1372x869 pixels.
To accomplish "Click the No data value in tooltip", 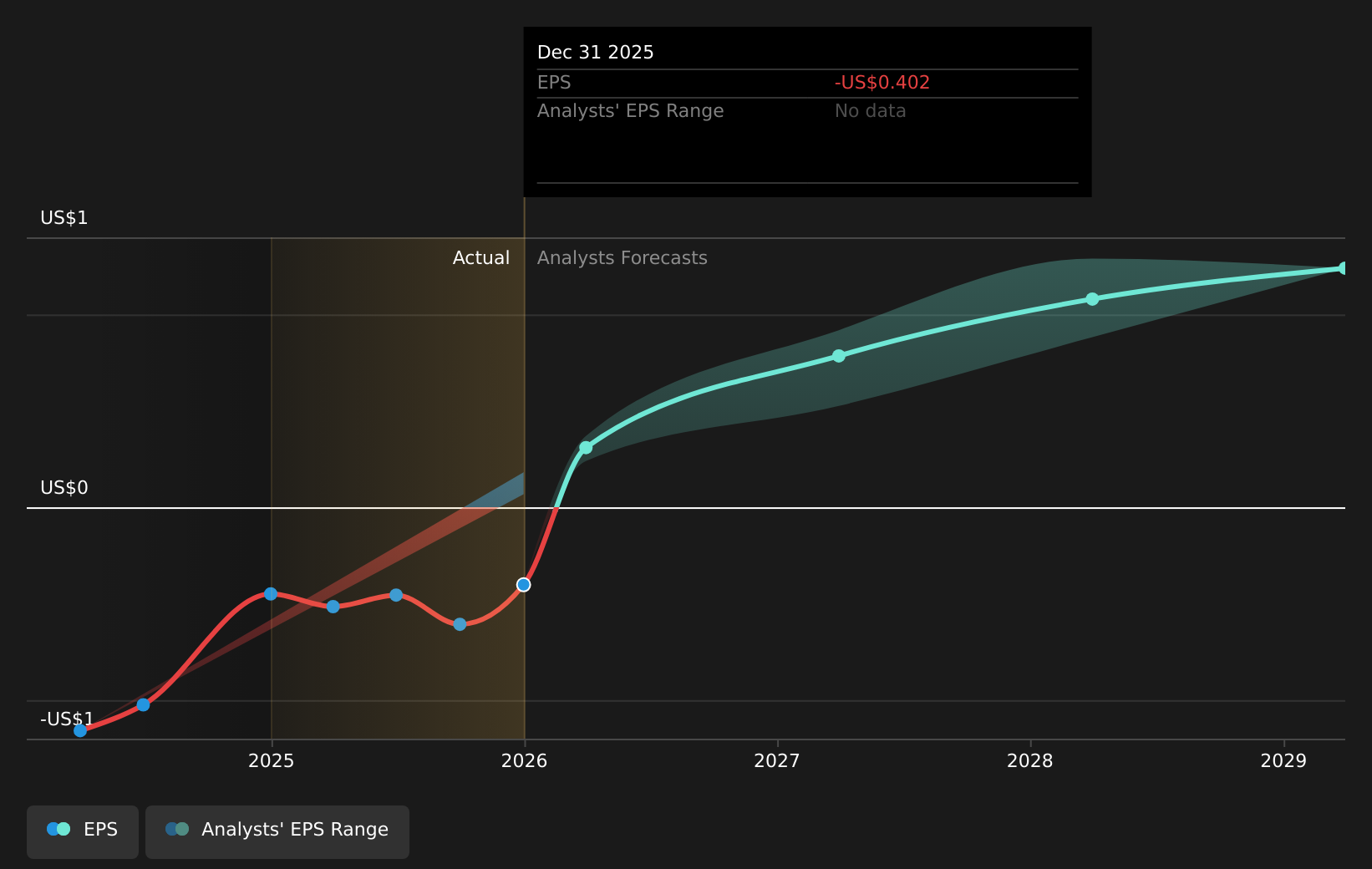I will (871, 111).
